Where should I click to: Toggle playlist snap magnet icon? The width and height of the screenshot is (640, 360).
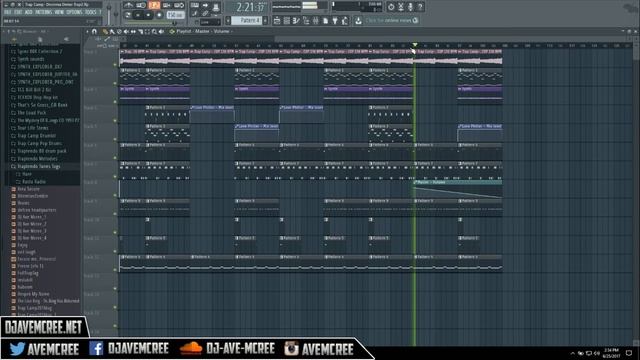(94, 31)
